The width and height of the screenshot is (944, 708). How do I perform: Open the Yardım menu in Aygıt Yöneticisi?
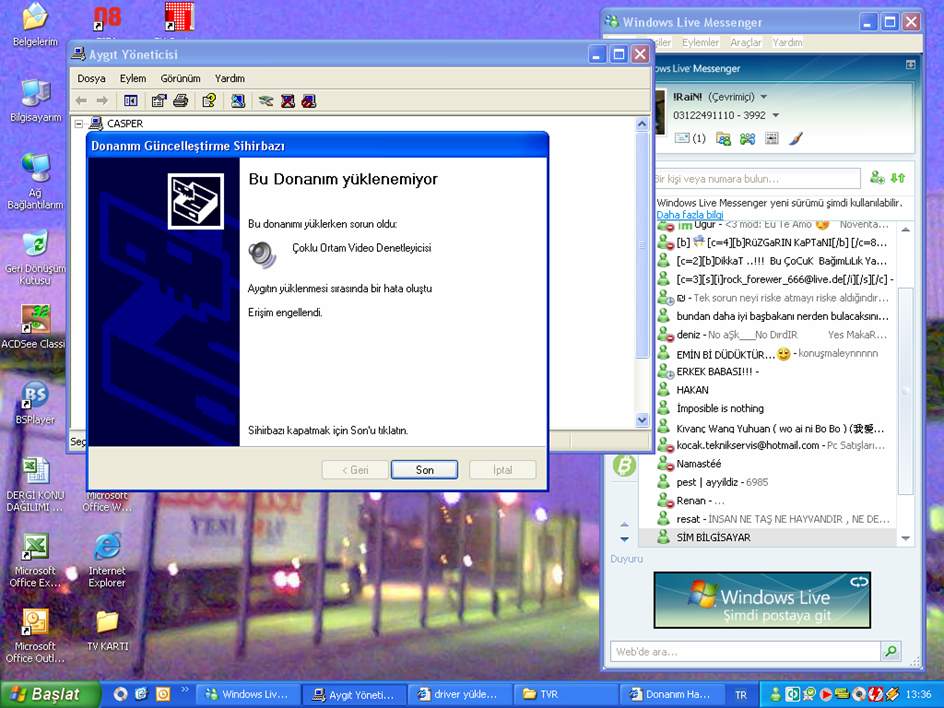pos(229,78)
